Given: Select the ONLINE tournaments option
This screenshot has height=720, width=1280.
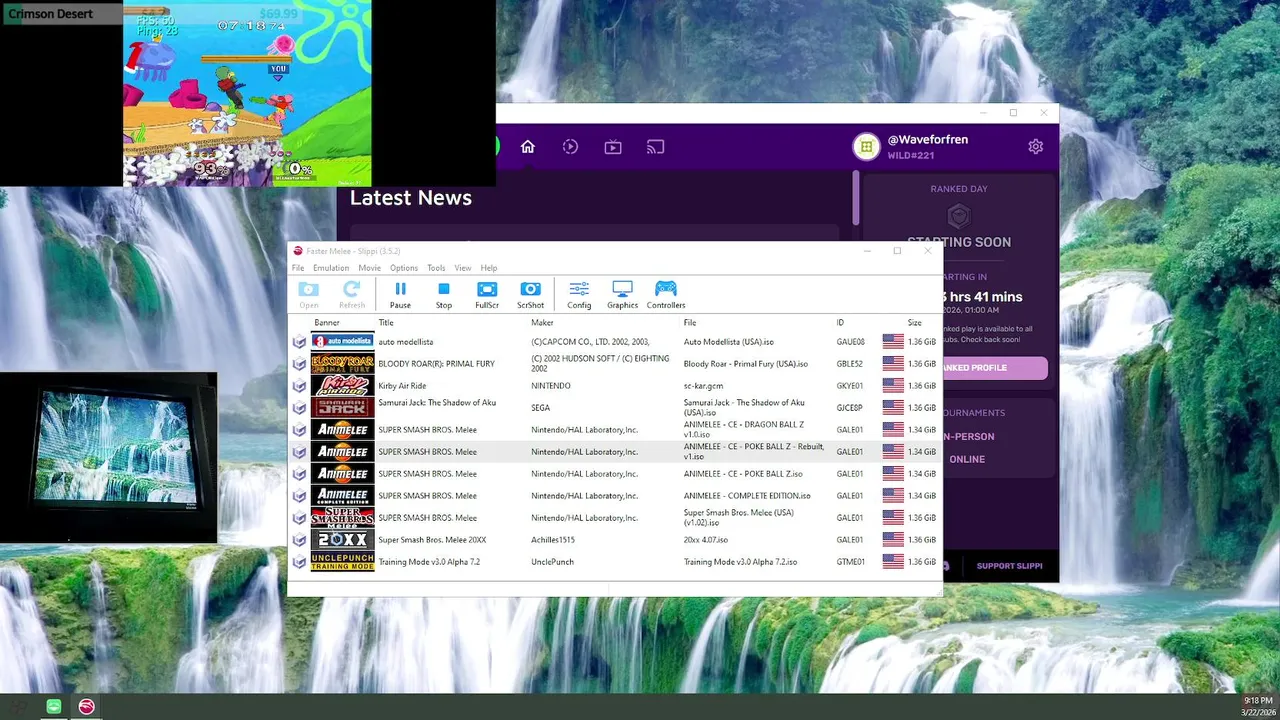Looking at the screenshot, I should 967,459.
